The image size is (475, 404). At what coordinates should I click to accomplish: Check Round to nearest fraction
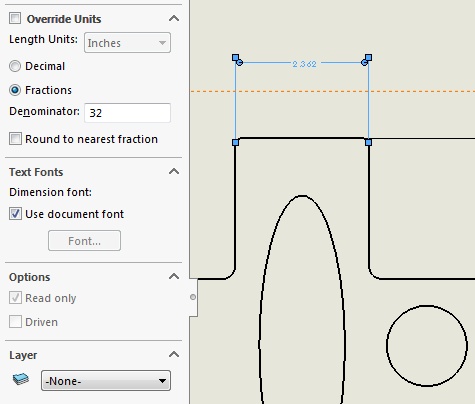[x=15, y=139]
